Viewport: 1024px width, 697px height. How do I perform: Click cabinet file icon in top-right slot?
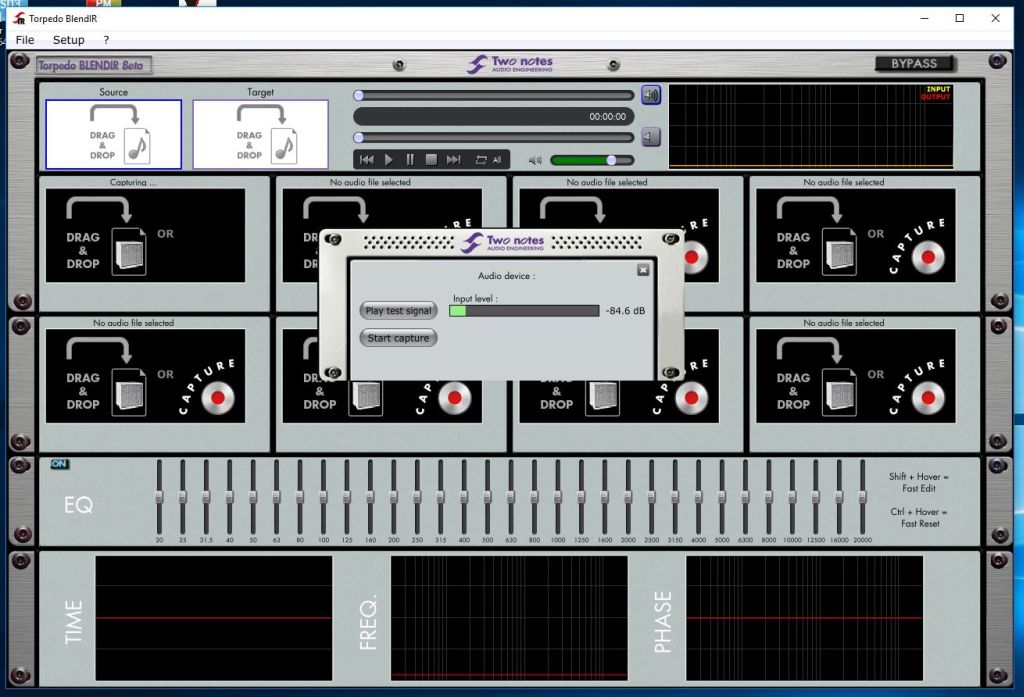(x=839, y=251)
